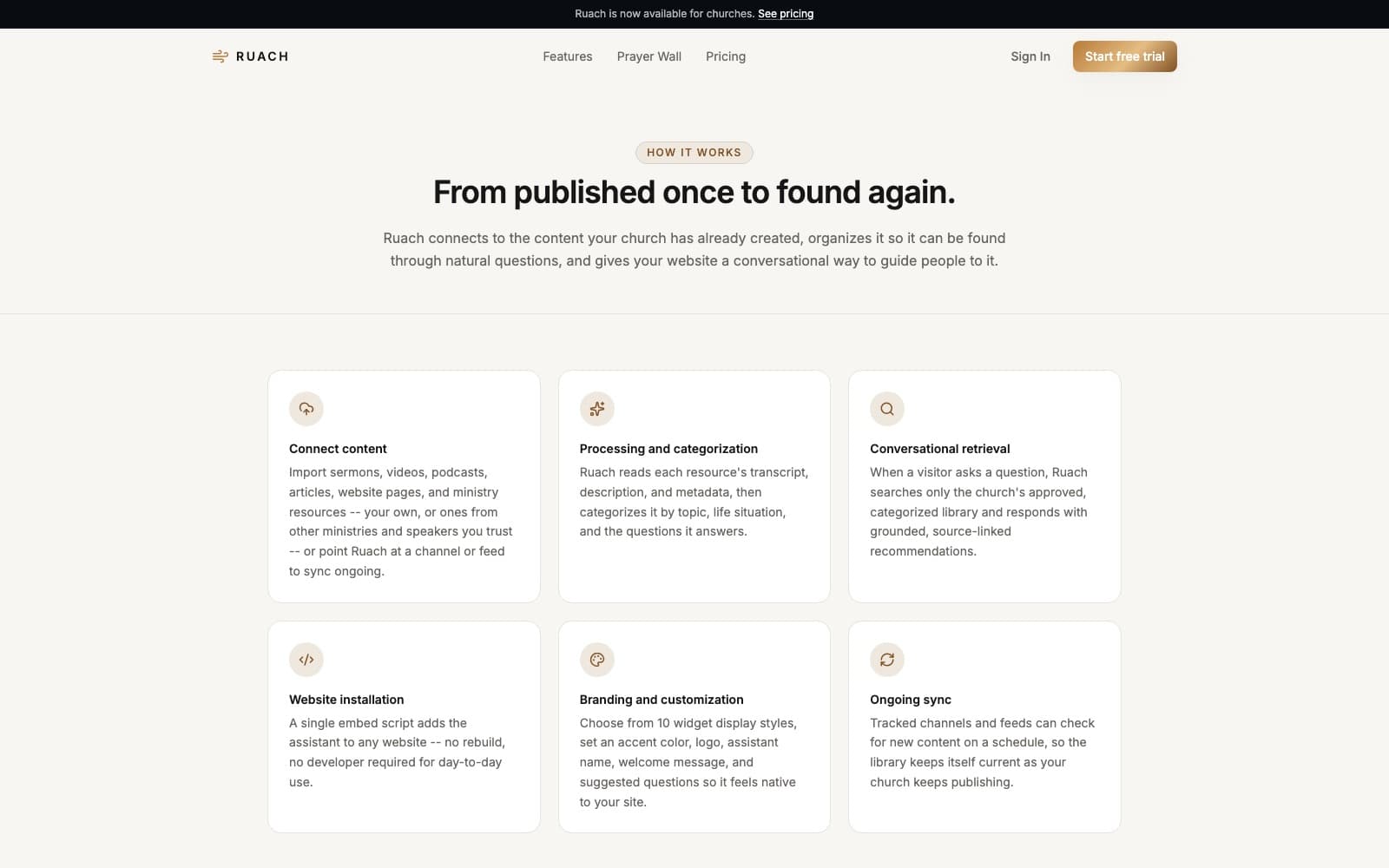Click the Ruach wind logo icon
This screenshot has height=868, width=1389.
220,56
